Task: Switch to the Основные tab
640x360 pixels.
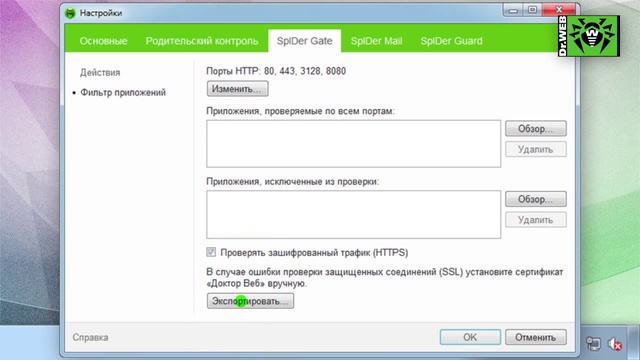Action: [x=103, y=41]
